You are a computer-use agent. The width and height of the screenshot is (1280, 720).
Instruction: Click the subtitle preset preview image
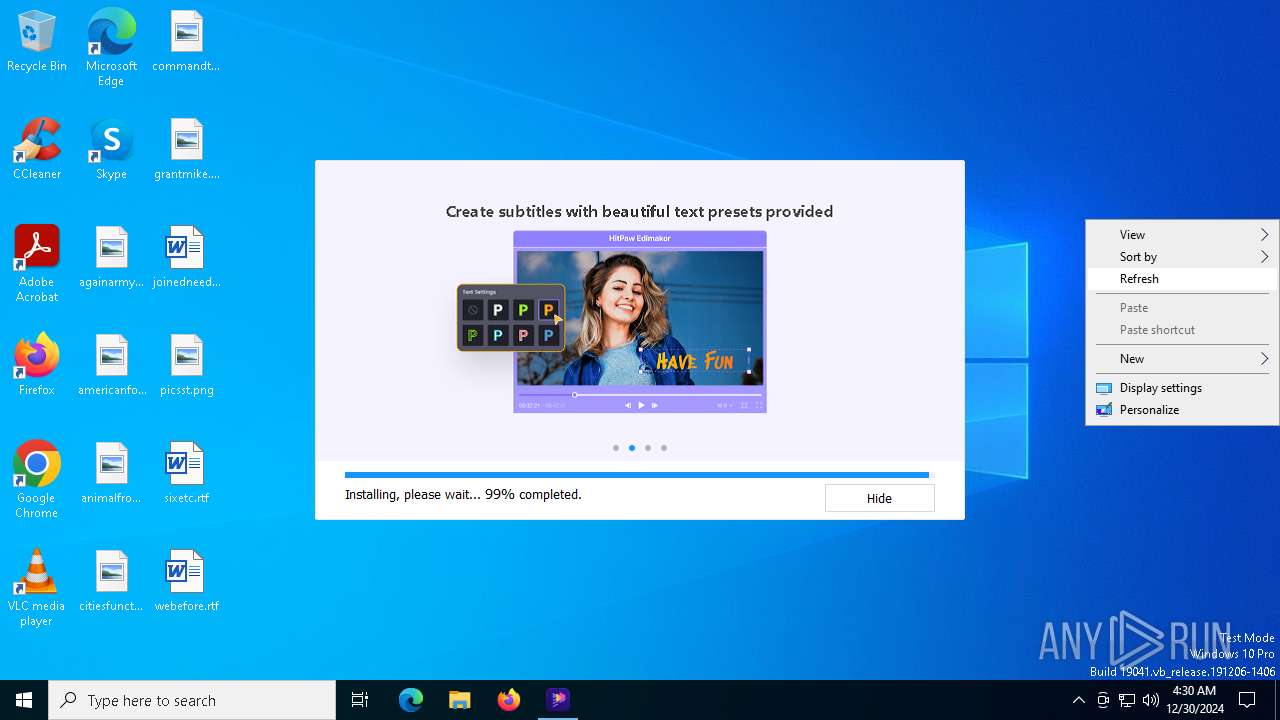pyautogui.click(x=612, y=322)
